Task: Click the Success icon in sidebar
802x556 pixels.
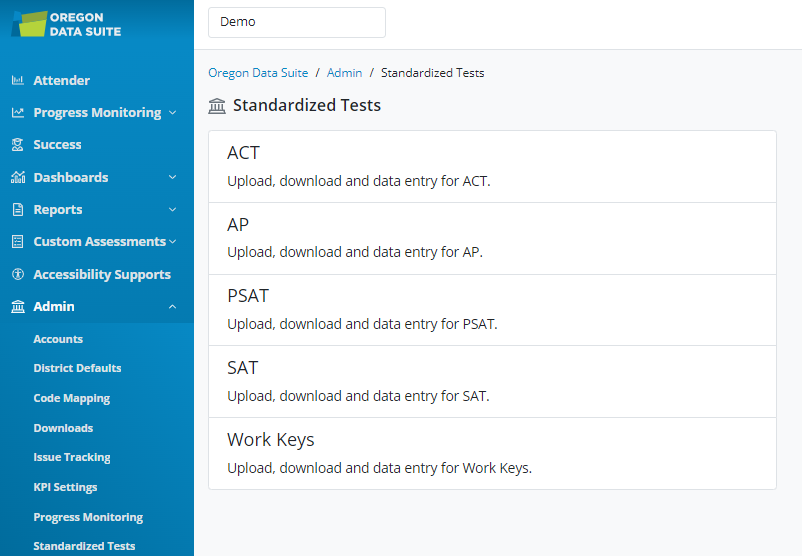Action: (x=17, y=145)
